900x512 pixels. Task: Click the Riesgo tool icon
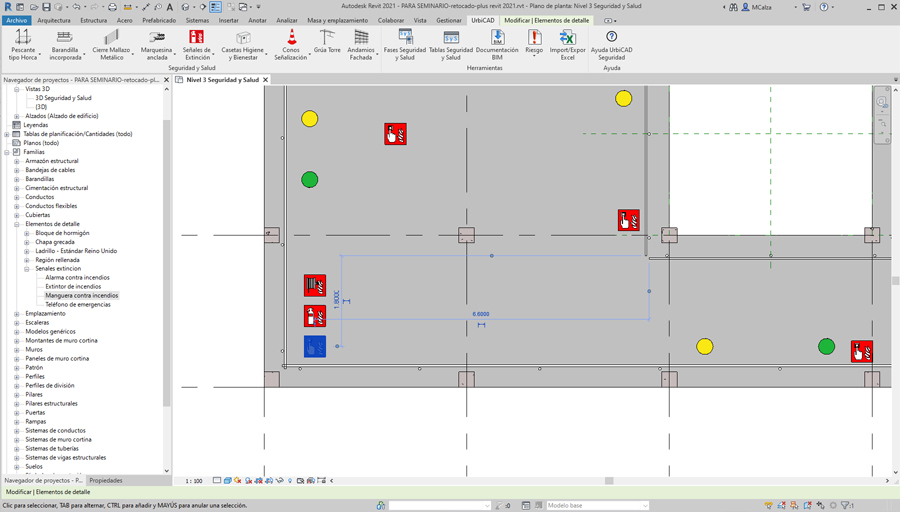click(534, 42)
